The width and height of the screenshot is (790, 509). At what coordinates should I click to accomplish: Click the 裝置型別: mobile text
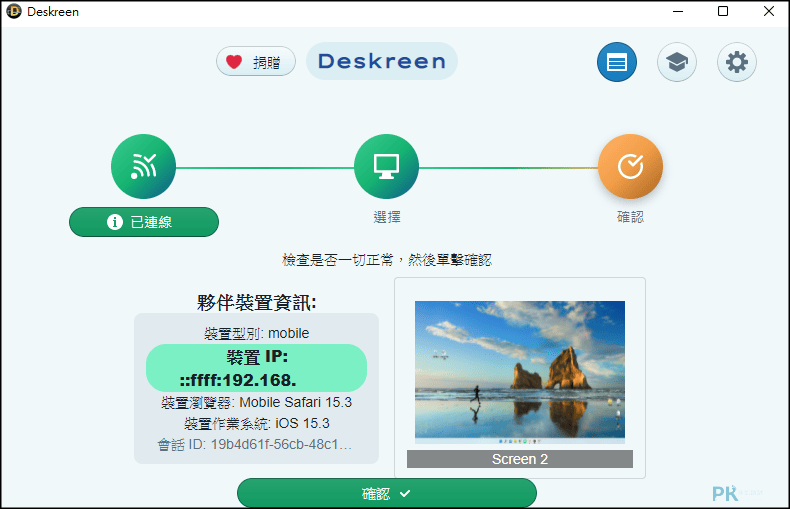coord(256,333)
